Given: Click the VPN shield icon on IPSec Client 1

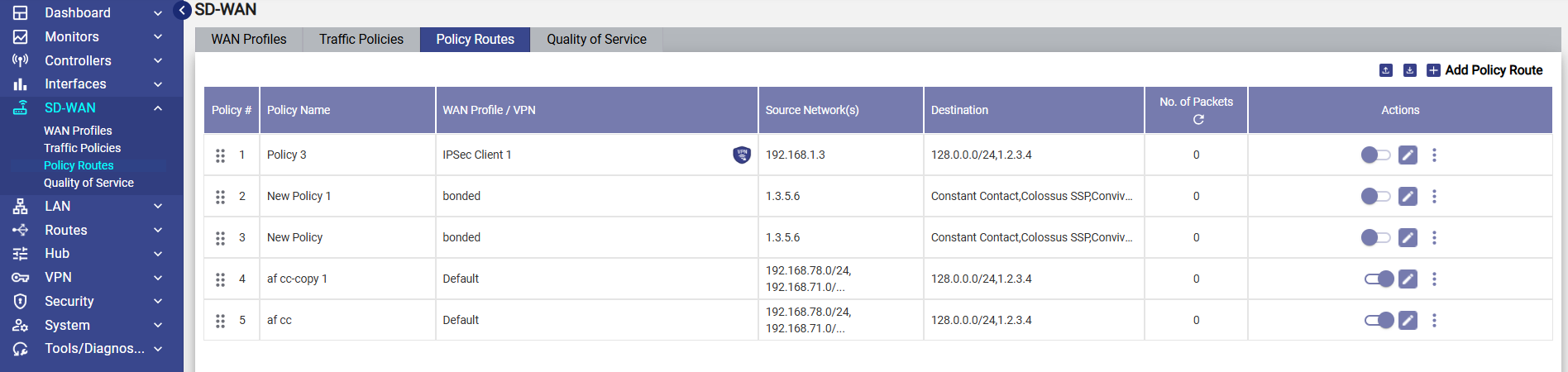Looking at the screenshot, I should [742, 155].
